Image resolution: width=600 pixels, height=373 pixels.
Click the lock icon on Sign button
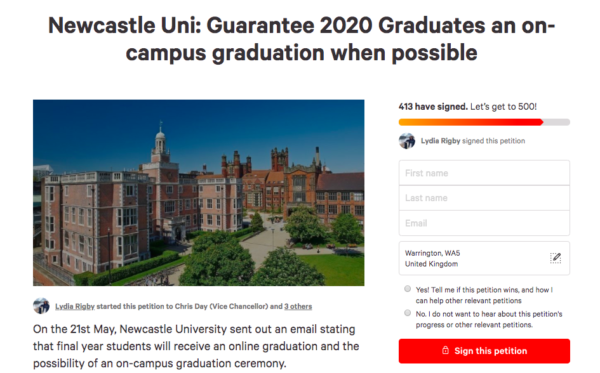click(445, 350)
